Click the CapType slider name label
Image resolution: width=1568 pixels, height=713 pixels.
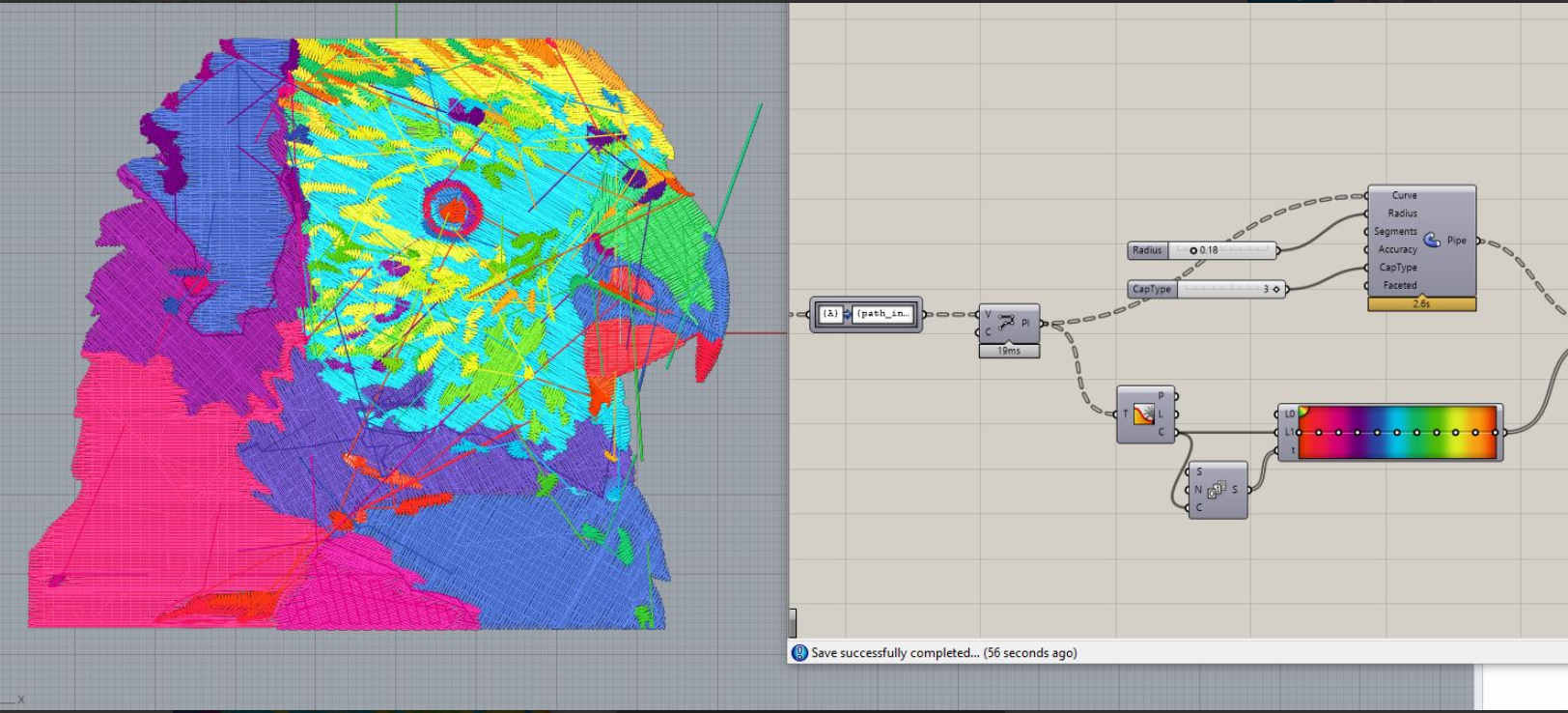(x=1152, y=289)
